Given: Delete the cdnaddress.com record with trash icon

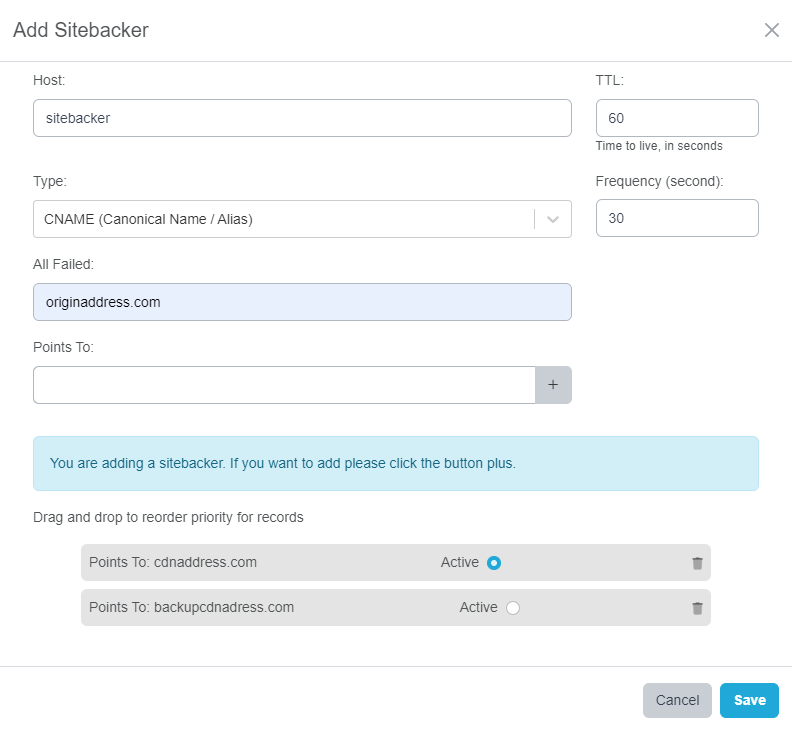Looking at the screenshot, I should (697, 563).
